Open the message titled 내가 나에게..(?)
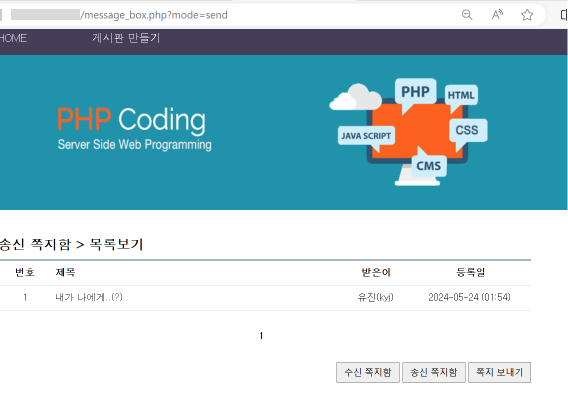 pos(89,297)
